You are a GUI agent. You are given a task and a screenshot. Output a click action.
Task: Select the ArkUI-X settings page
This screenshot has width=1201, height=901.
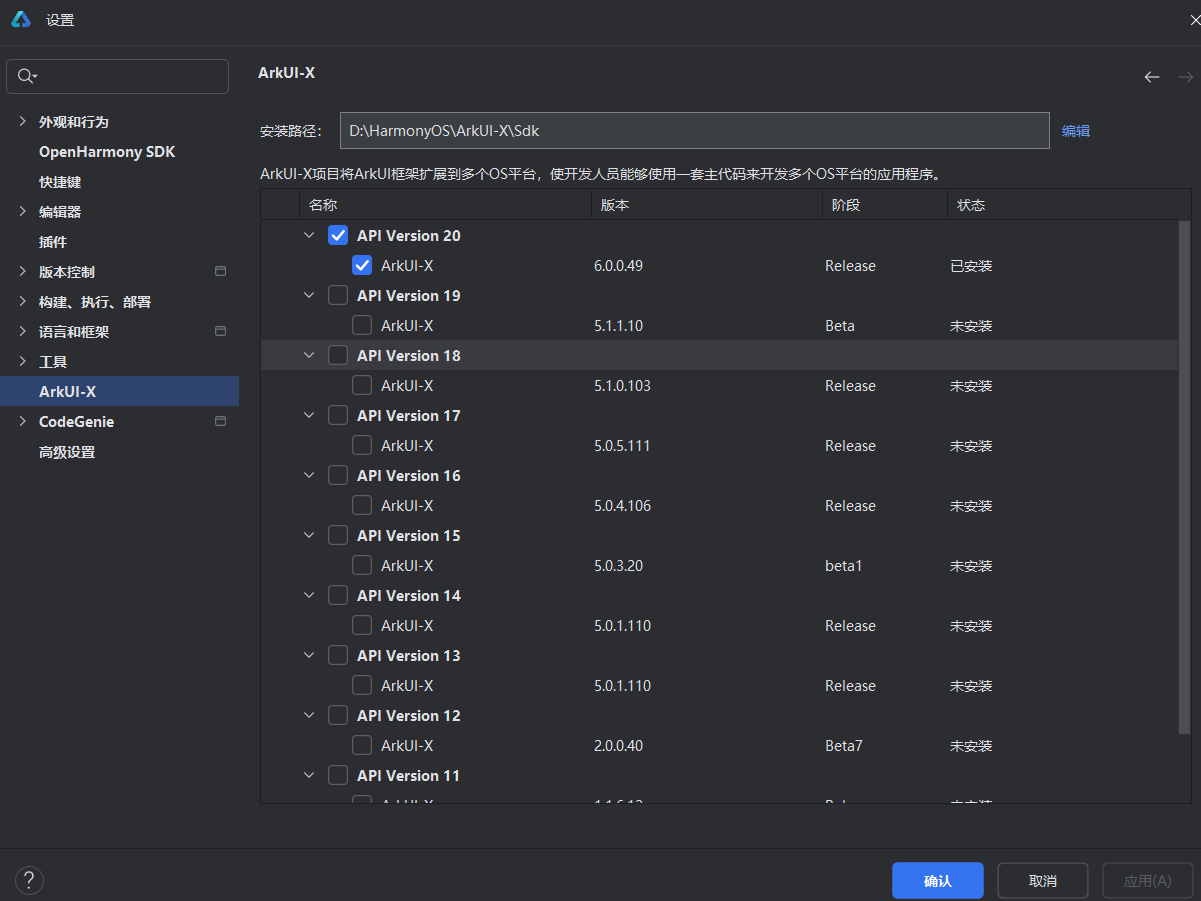119,391
